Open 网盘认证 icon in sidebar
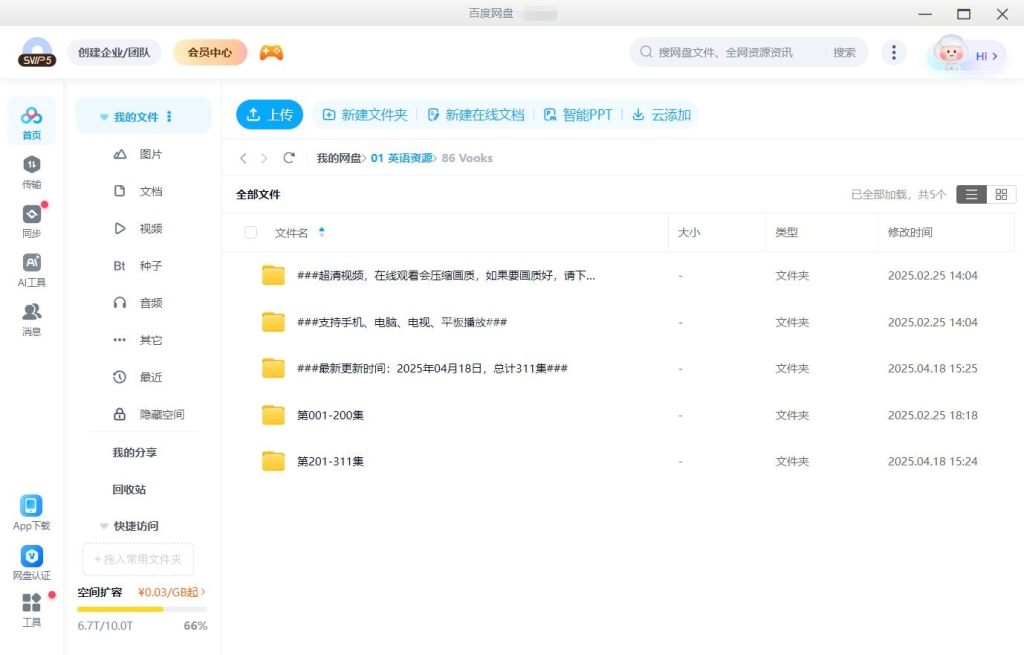Screen dimensions: 1024x655 [32, 557]
